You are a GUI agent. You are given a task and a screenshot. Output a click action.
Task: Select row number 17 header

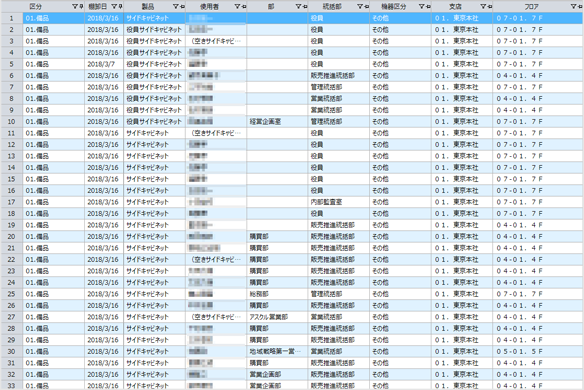12,202
